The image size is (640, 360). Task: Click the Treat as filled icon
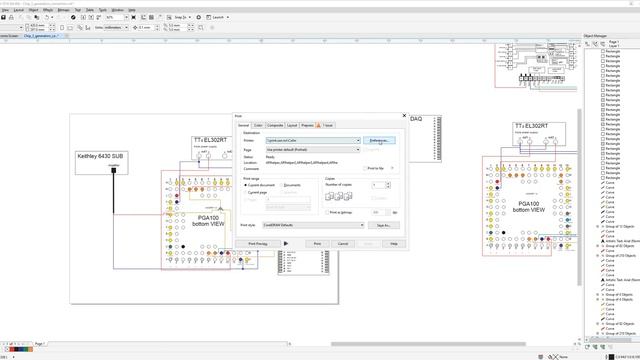point(201,28)
